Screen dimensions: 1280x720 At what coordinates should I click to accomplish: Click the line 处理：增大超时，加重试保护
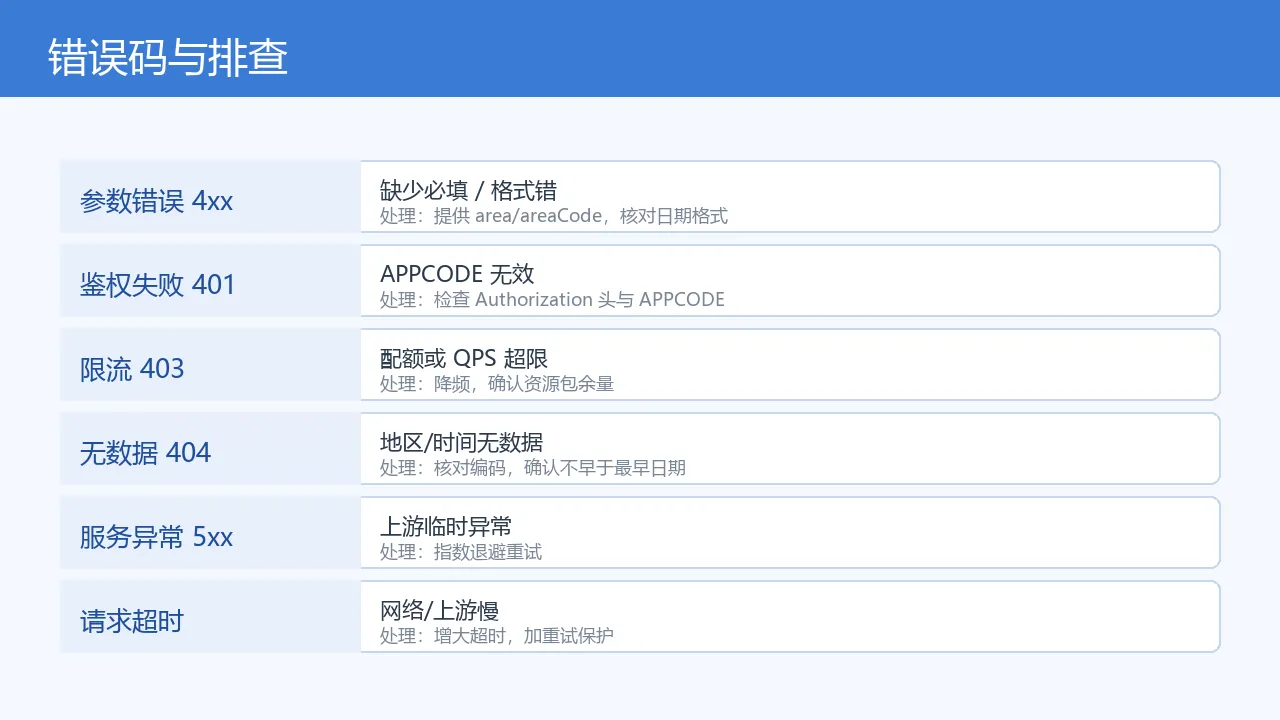tap(497, 636)
